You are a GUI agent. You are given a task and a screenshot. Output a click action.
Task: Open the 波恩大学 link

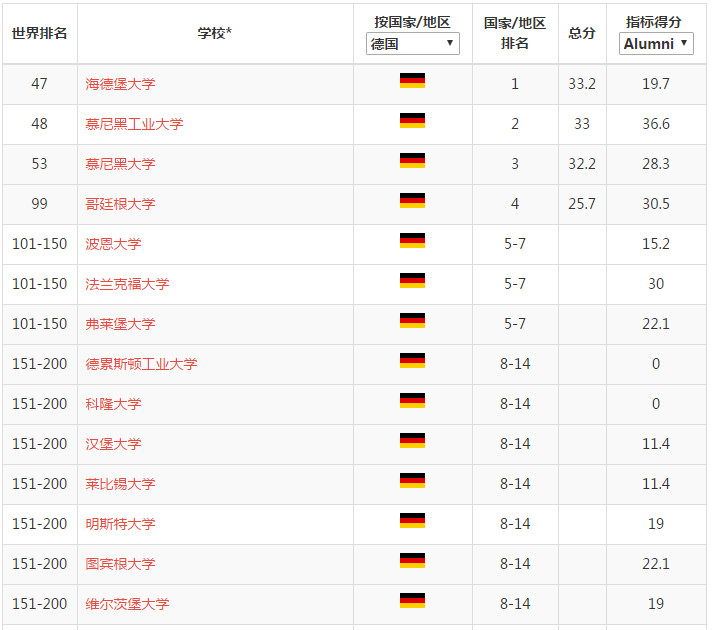point(114,244)
